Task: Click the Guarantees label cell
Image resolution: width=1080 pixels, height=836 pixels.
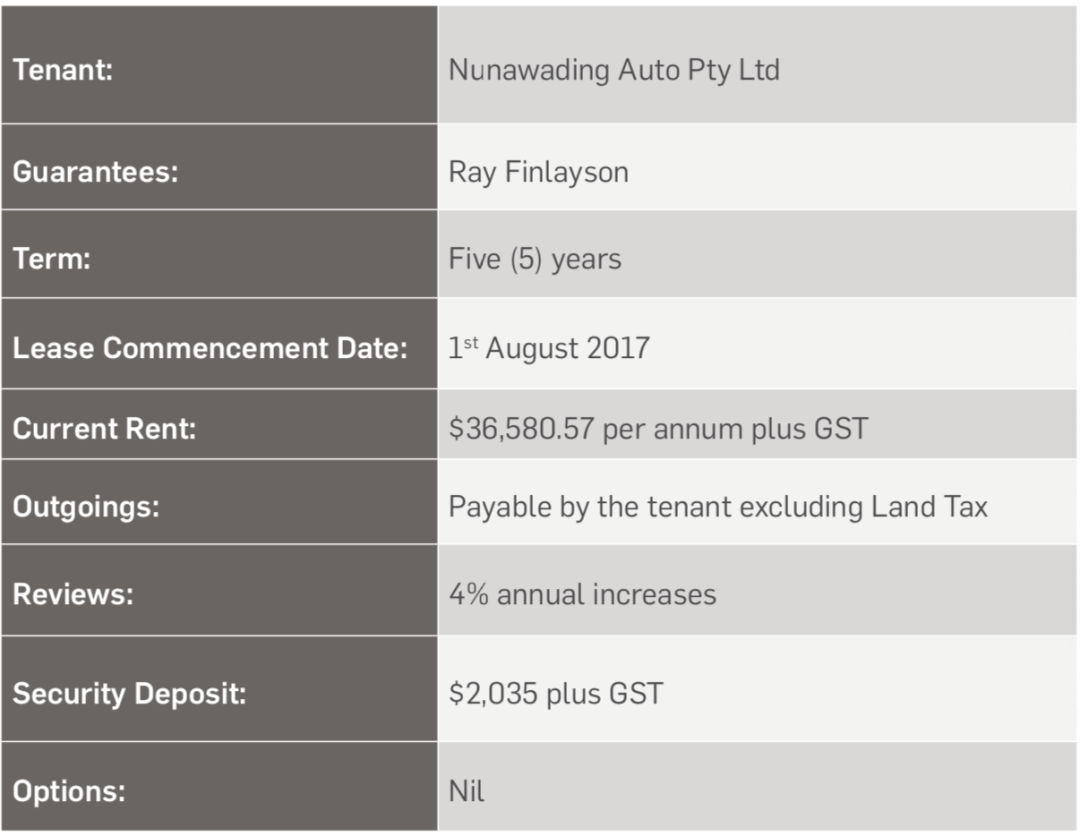Action: 219,167
